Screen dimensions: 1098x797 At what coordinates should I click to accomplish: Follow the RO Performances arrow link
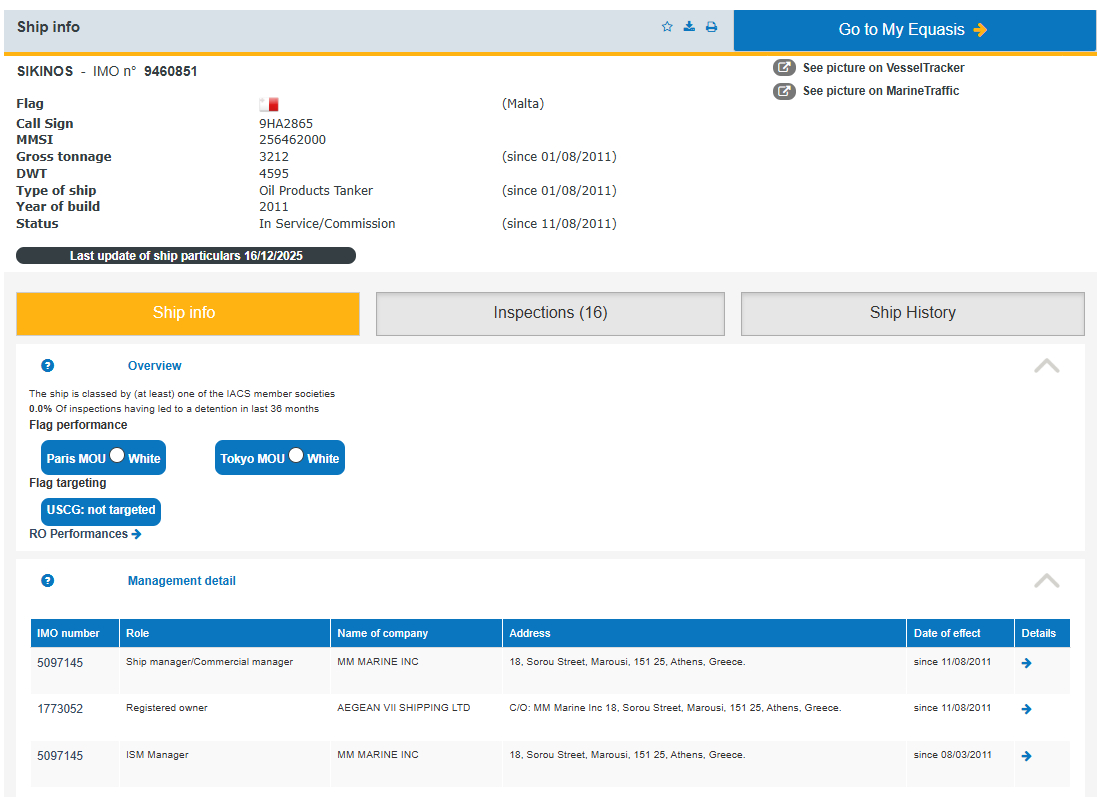point(136,534)
